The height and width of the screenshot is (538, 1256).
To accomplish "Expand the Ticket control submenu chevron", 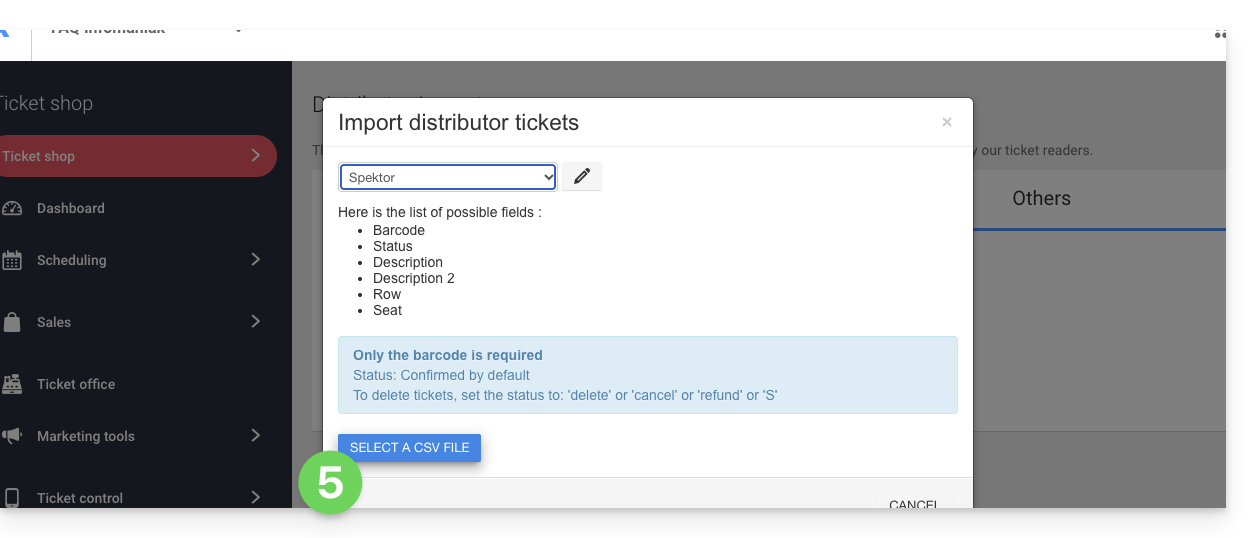I will point(255,498).
